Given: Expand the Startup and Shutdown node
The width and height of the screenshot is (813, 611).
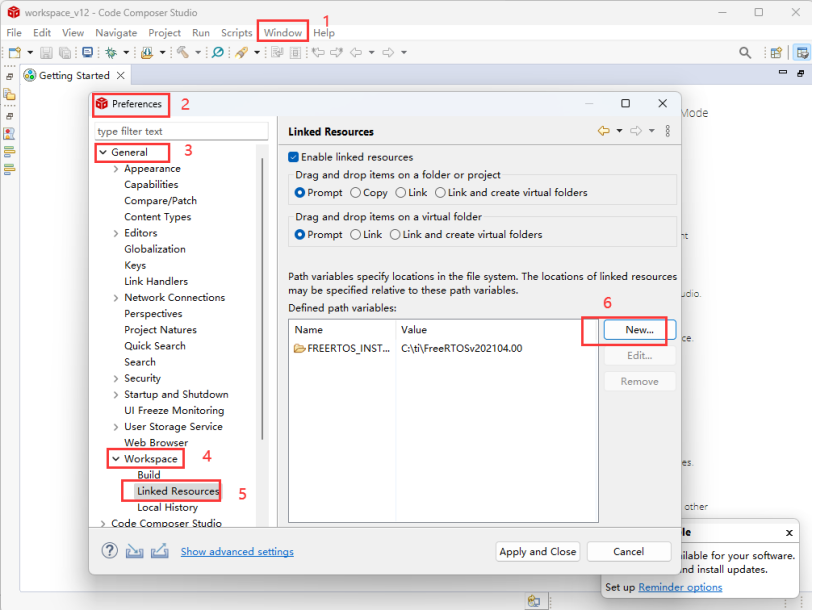Looking at the screenshot, I should [116, 394].
